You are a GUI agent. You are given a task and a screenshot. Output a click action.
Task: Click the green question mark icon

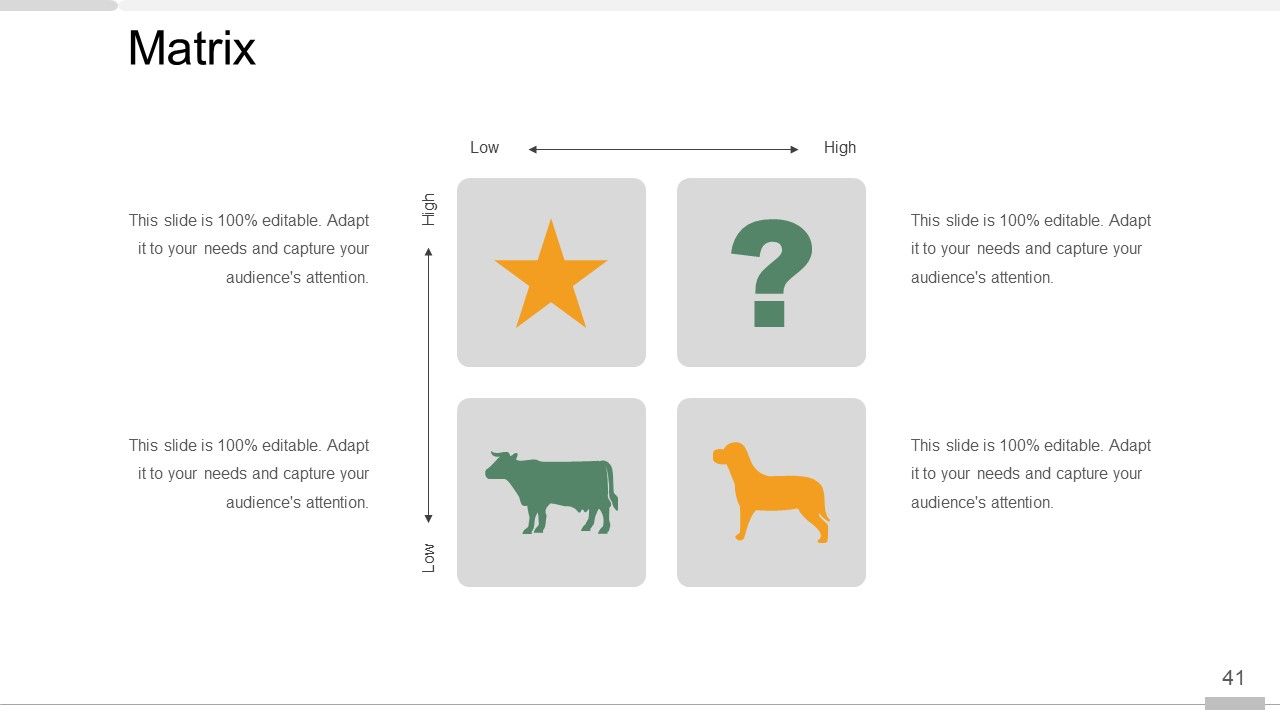[771, 272]
